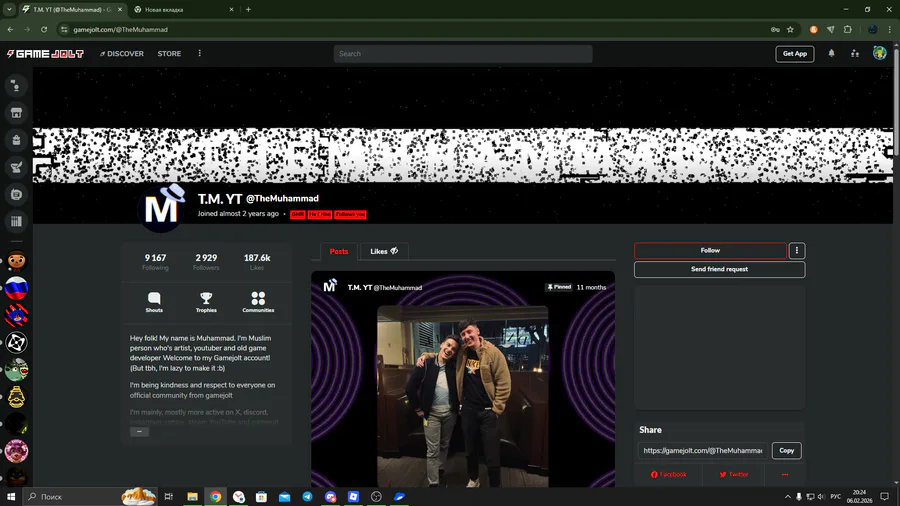Open Telegram from the taskbar
This screenshot has width=900, height=506.
tap(307, 496)
